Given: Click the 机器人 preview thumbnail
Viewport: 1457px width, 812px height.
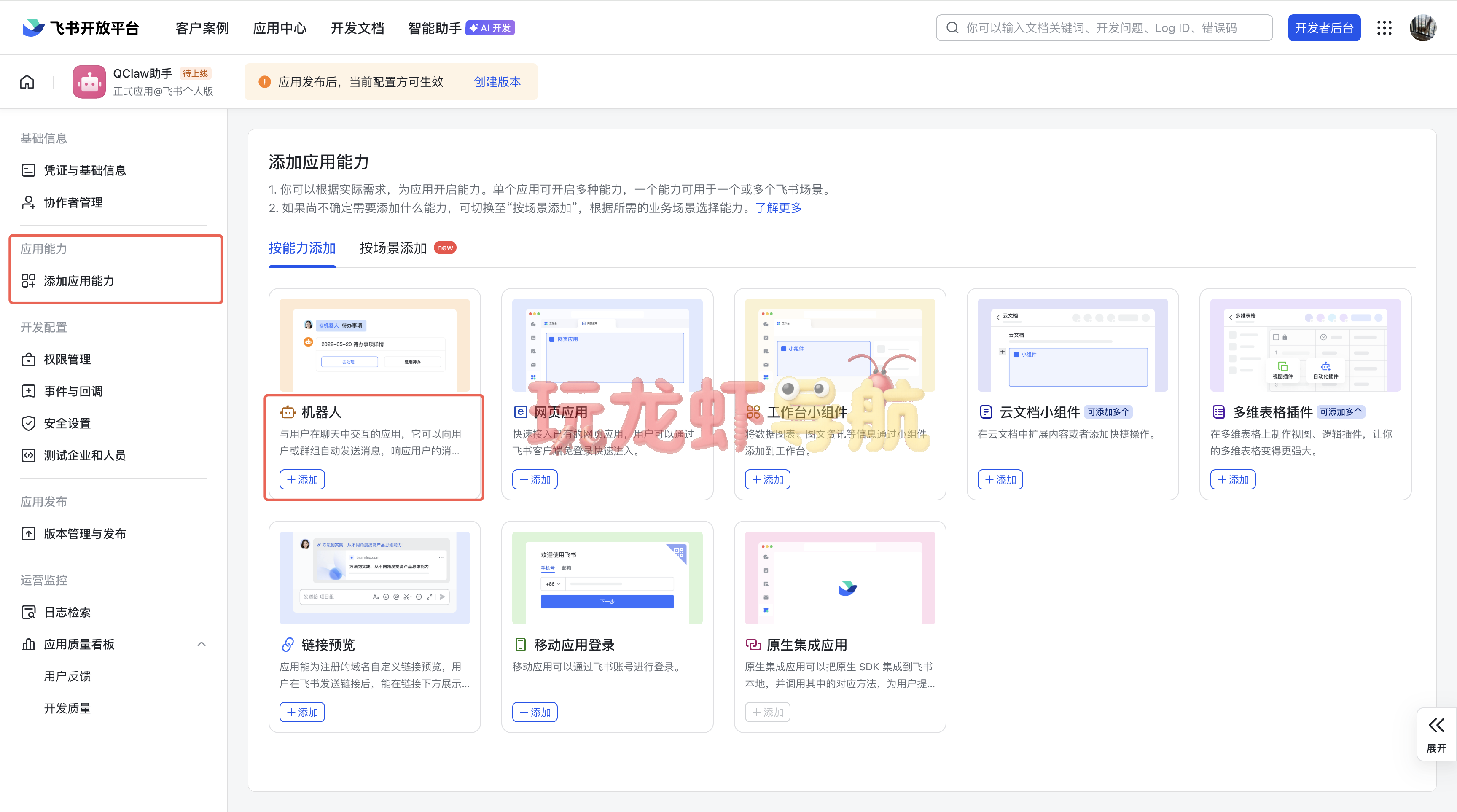Looking at the screenshot, I should (x=374, y=345).
